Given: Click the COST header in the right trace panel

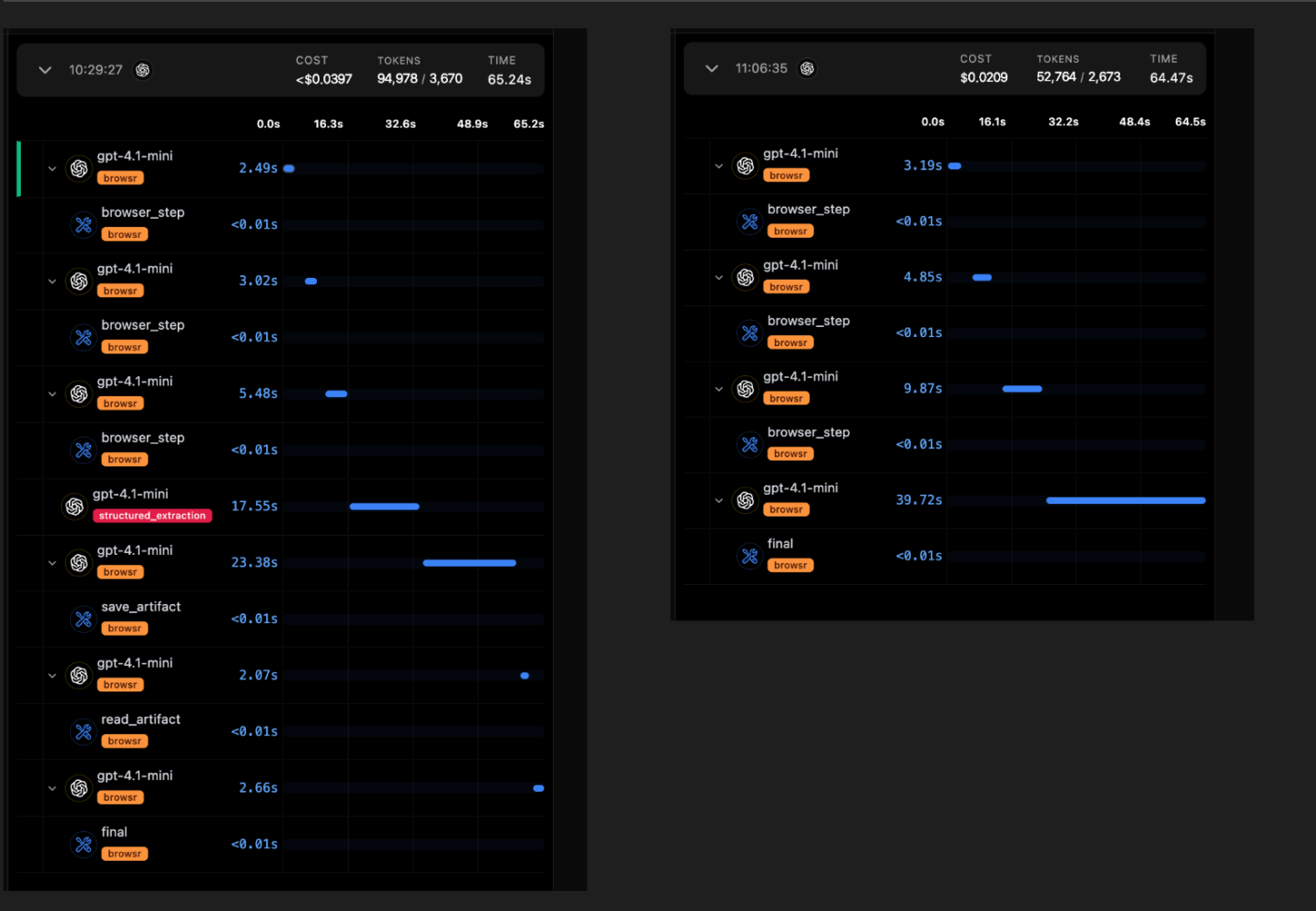Looking at the screenshot, I should [975, 58].
